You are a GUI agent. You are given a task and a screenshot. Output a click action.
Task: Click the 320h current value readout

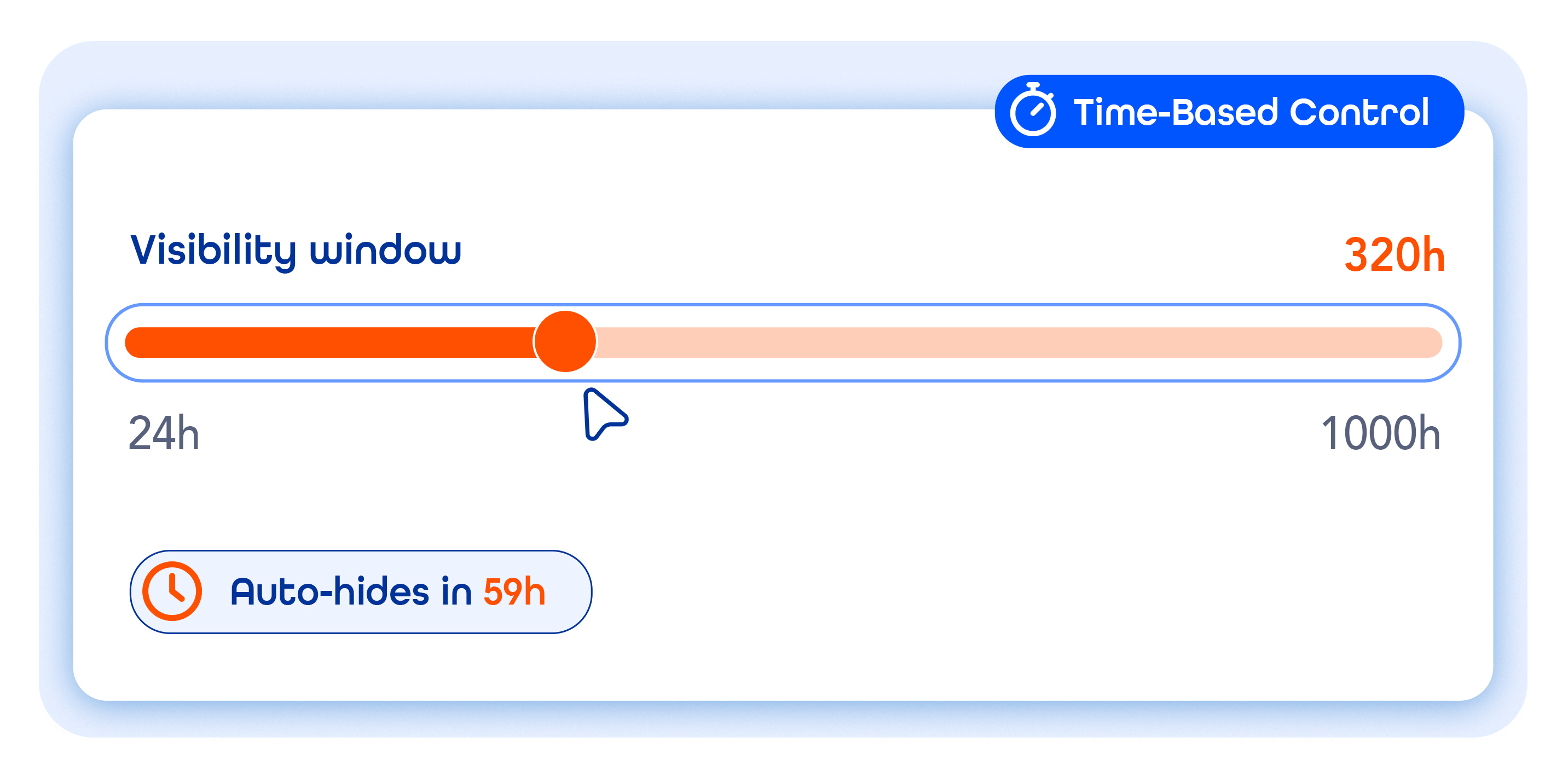point(1394,255)
